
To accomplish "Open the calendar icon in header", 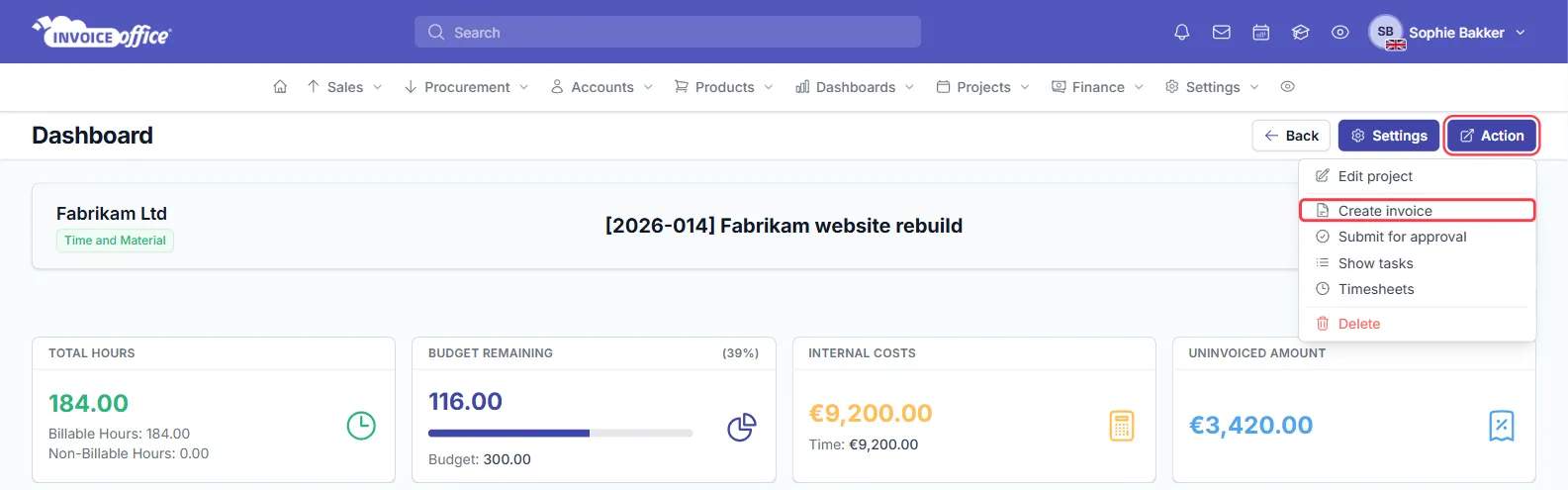I will point(1261,33).
